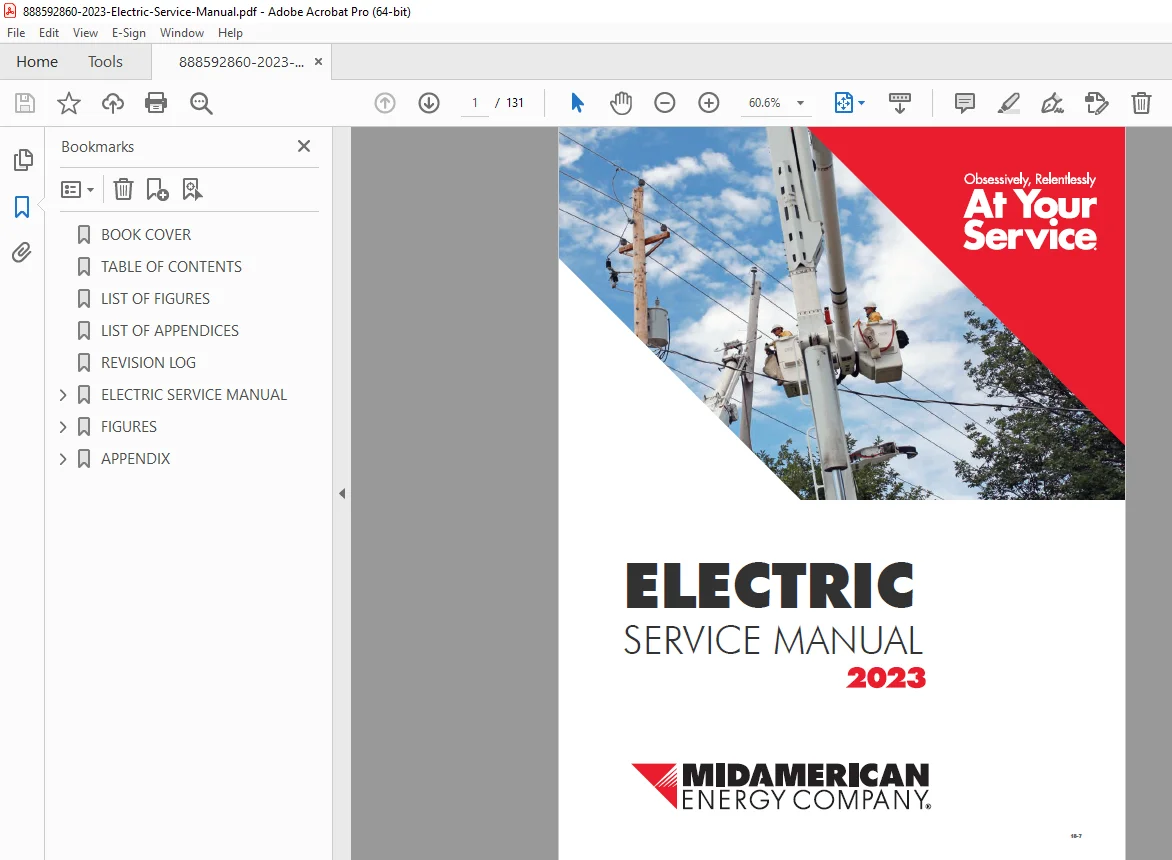The width and height of the screenshot is (1172, 860).
Task: Open Page Thumbnails side panel
Action: 23,159
